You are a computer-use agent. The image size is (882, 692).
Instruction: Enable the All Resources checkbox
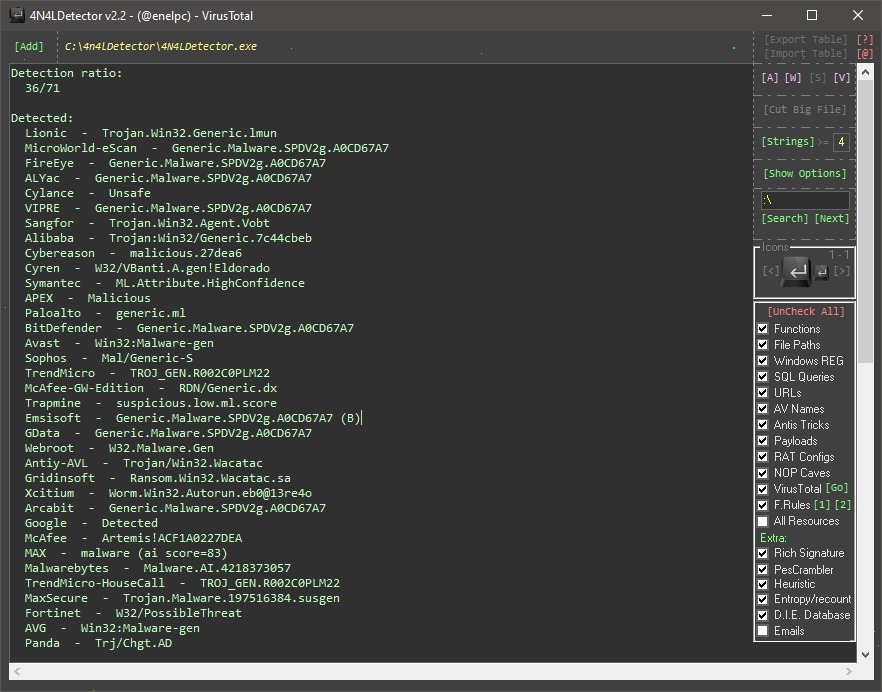(763, 521)
